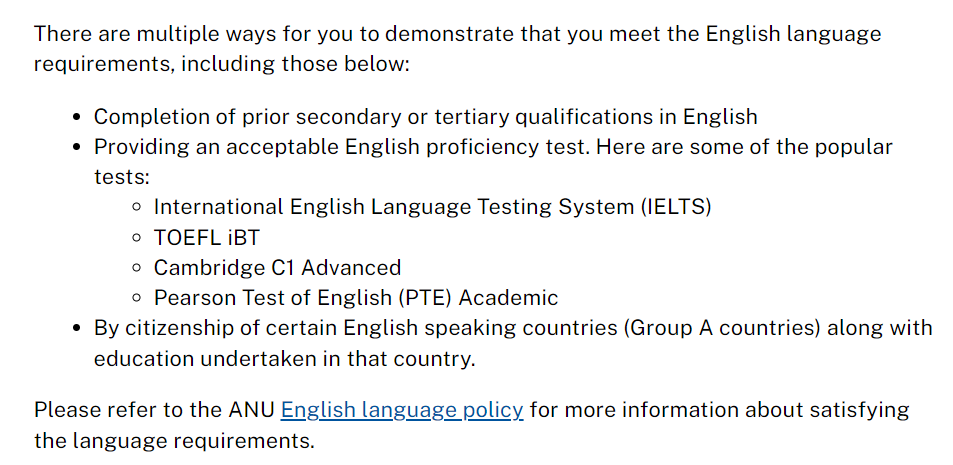This screenshot has width=953, height=465.
Task: Click the 'Pearson Test of English (PTE) Academic' item
Action: [355, 298]
